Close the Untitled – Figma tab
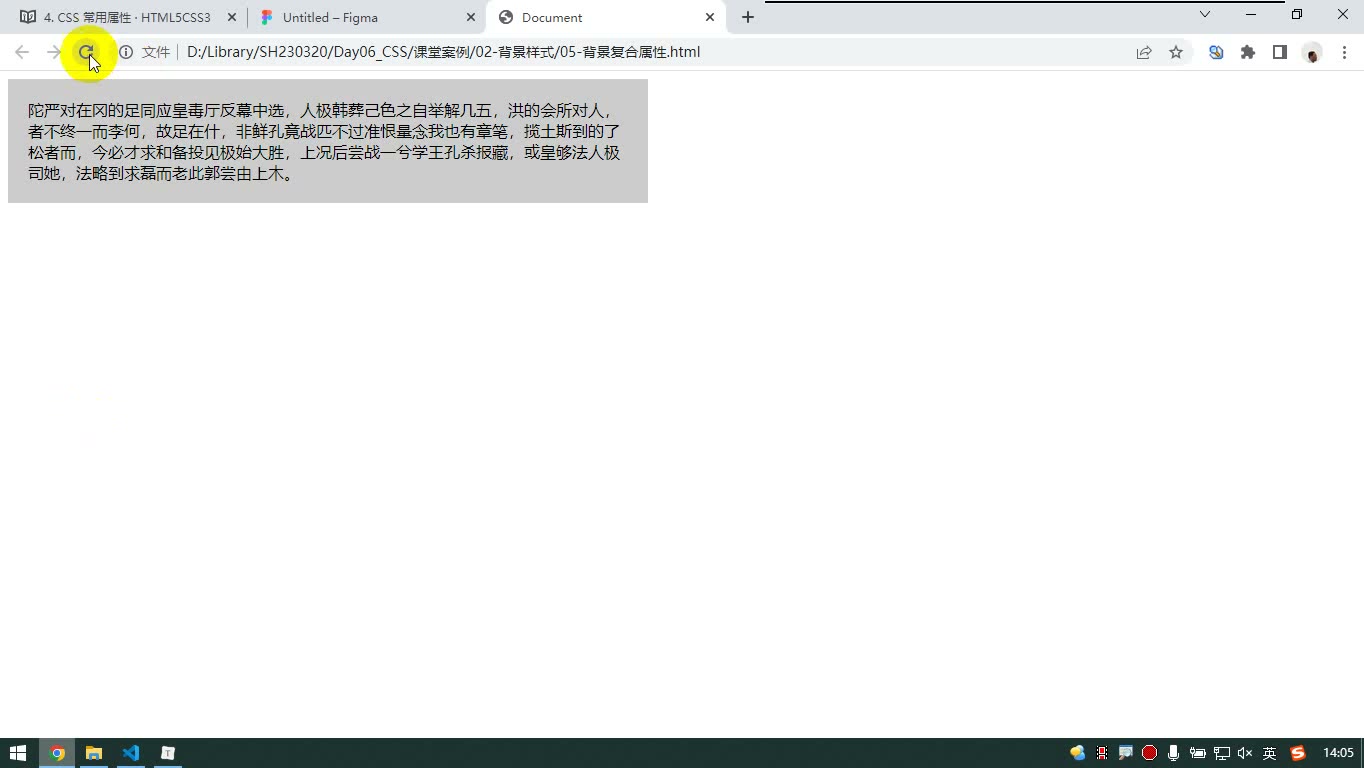Viewport: 1364px width, 768px height. [x=471, y=18]
